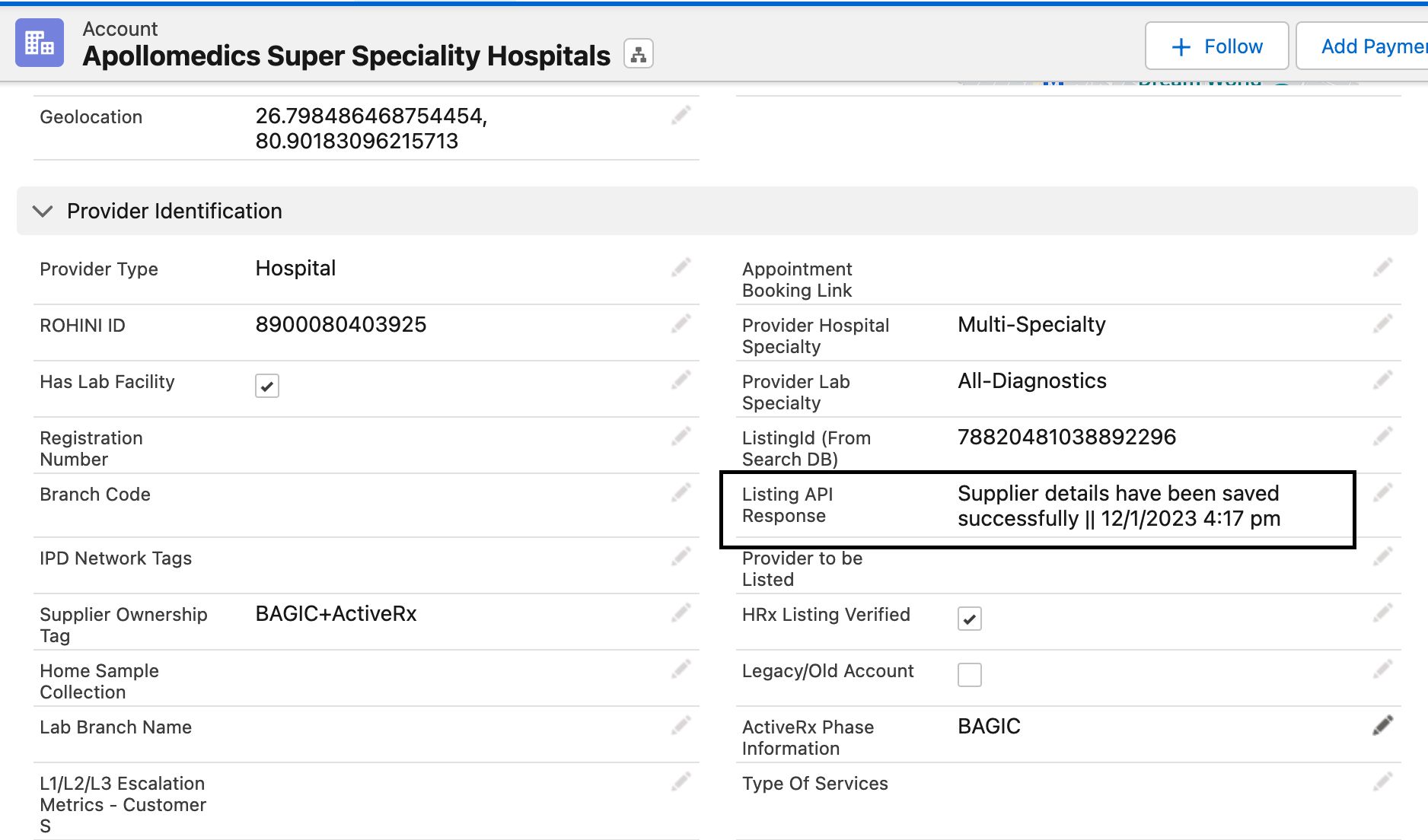Viewport: 1428px width, 840px height.
Task: Click the Account building icon in header
Action: (x=40, y=43)
